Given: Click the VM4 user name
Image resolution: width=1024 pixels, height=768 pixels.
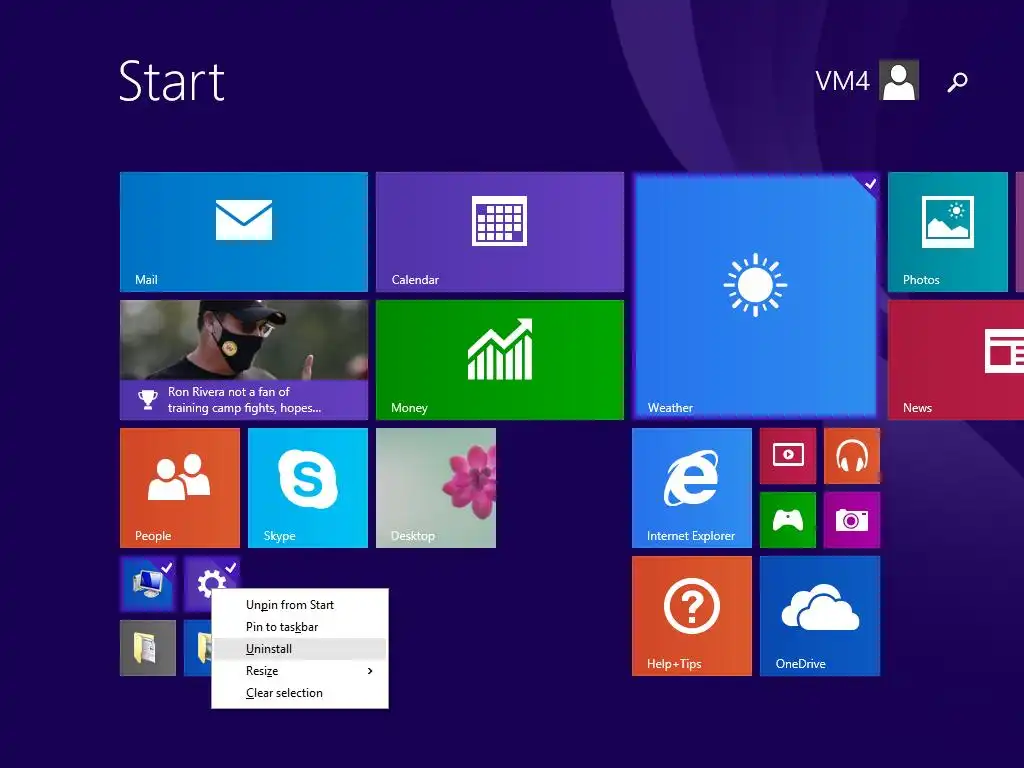Looking at the screenshot, I should tap(842, 82).
